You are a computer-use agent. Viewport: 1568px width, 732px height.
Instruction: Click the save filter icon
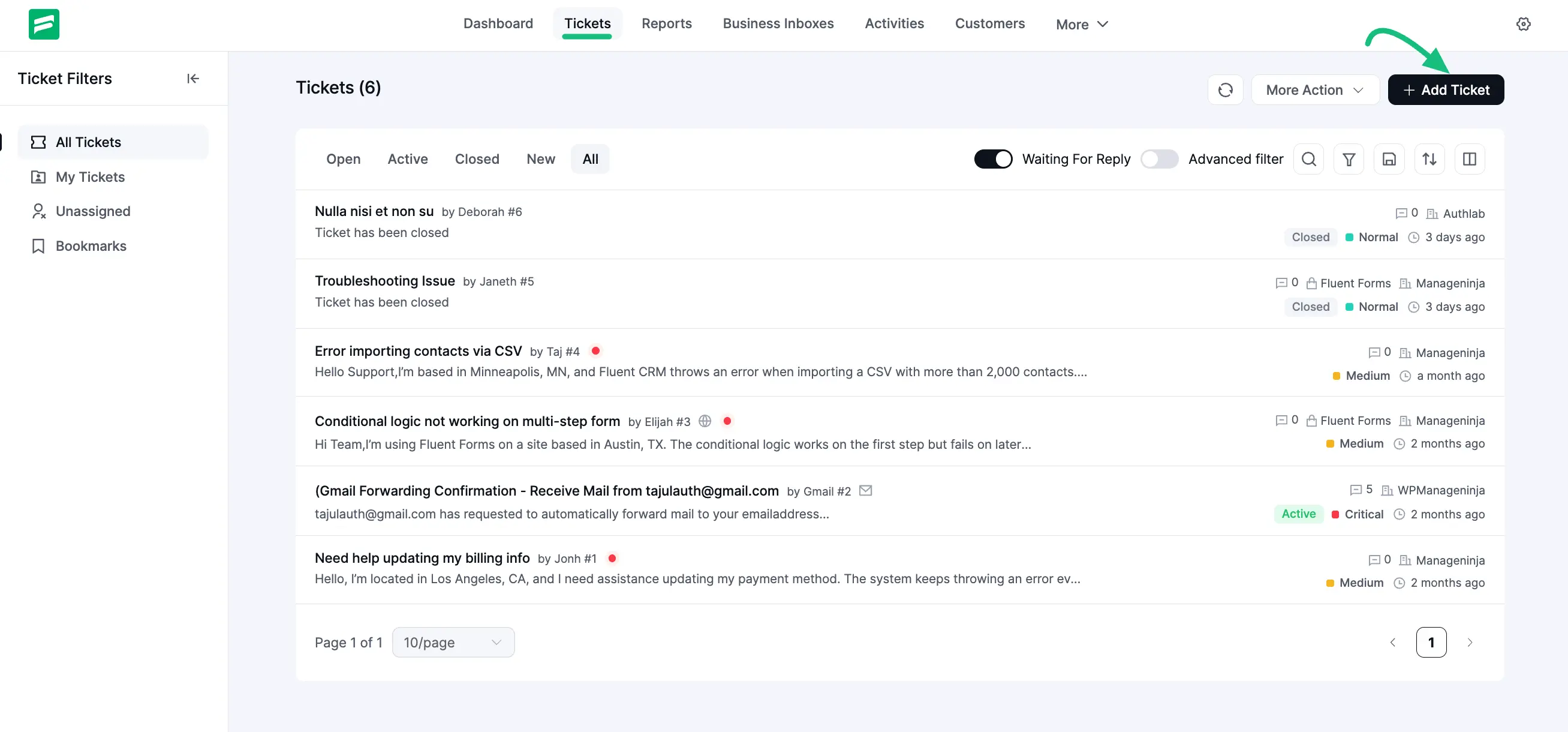[x=1389, y=159]
